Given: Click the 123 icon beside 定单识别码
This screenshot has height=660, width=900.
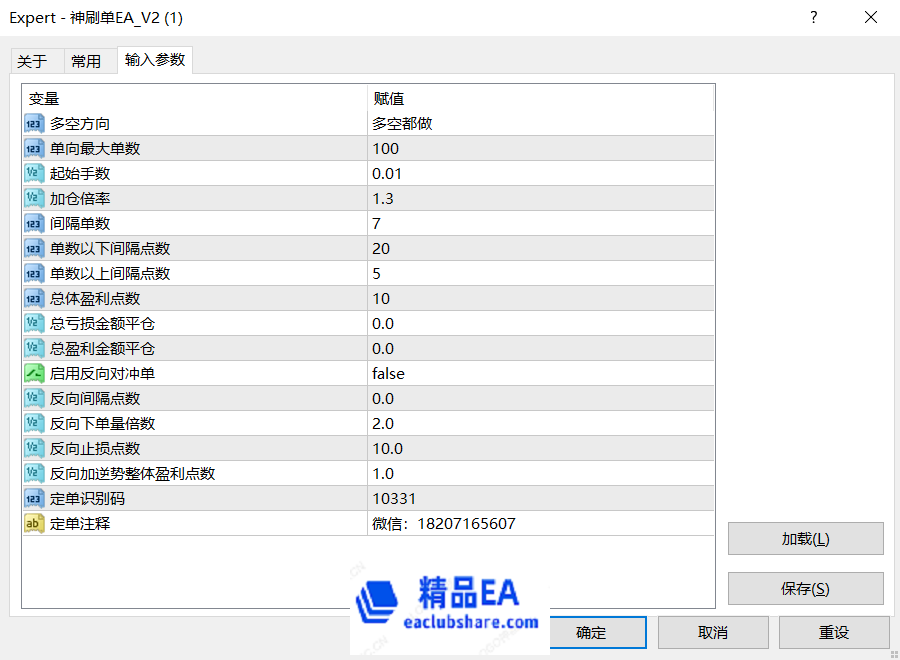Looking at the screenshot, I should pyautogui.click(x=33, y=498).
